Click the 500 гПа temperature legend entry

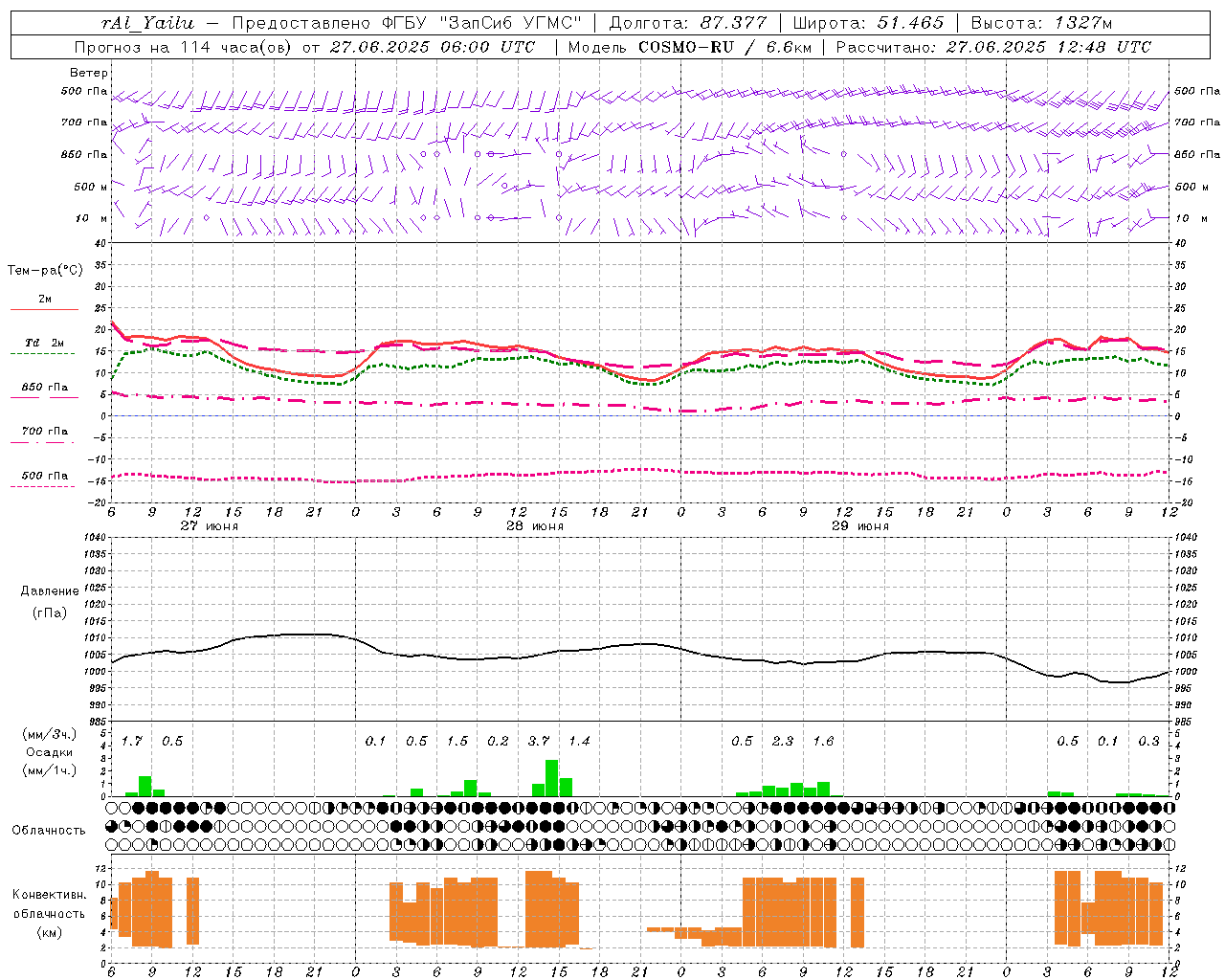[x=45, y=476]
